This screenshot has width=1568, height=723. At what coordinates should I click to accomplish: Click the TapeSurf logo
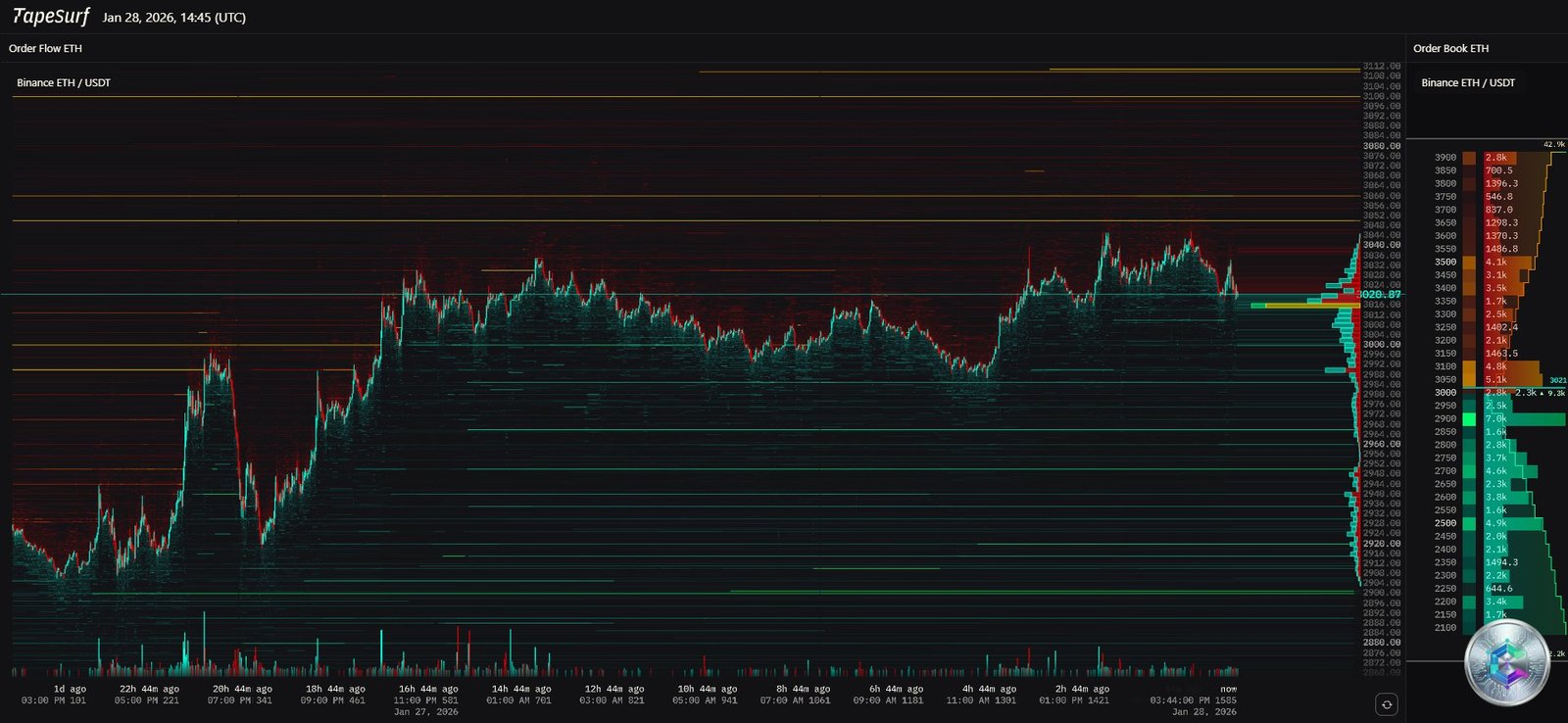pyautogui.click(x=50, y=17)
